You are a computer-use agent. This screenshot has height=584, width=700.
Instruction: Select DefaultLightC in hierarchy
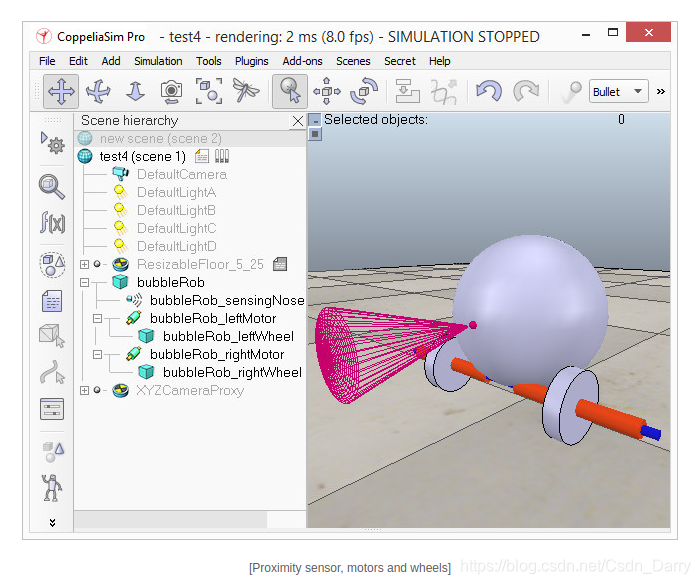pos(176,228)
